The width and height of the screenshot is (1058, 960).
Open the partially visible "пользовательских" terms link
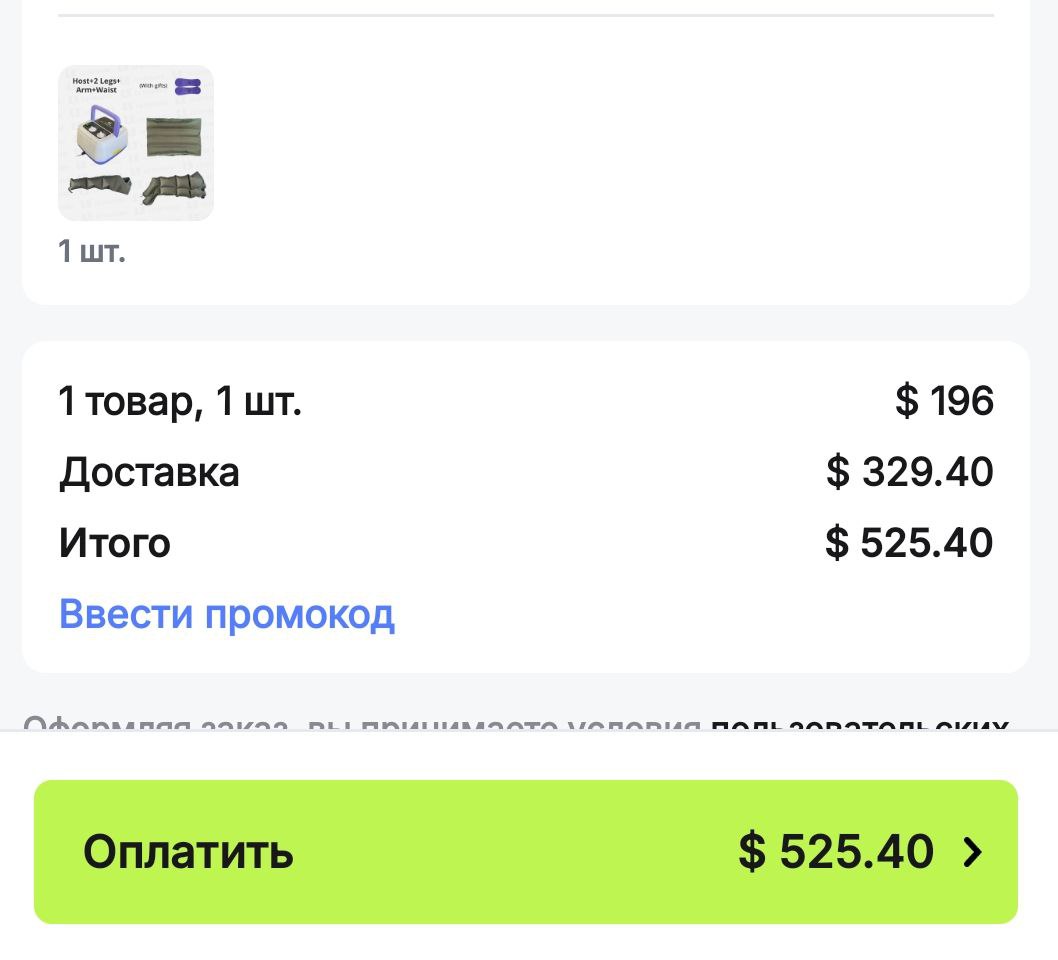860,724
